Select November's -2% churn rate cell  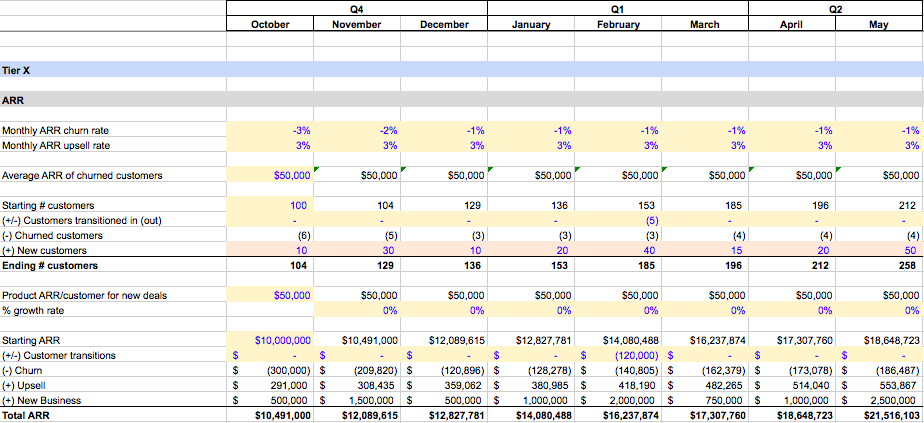tap(357, 130)
